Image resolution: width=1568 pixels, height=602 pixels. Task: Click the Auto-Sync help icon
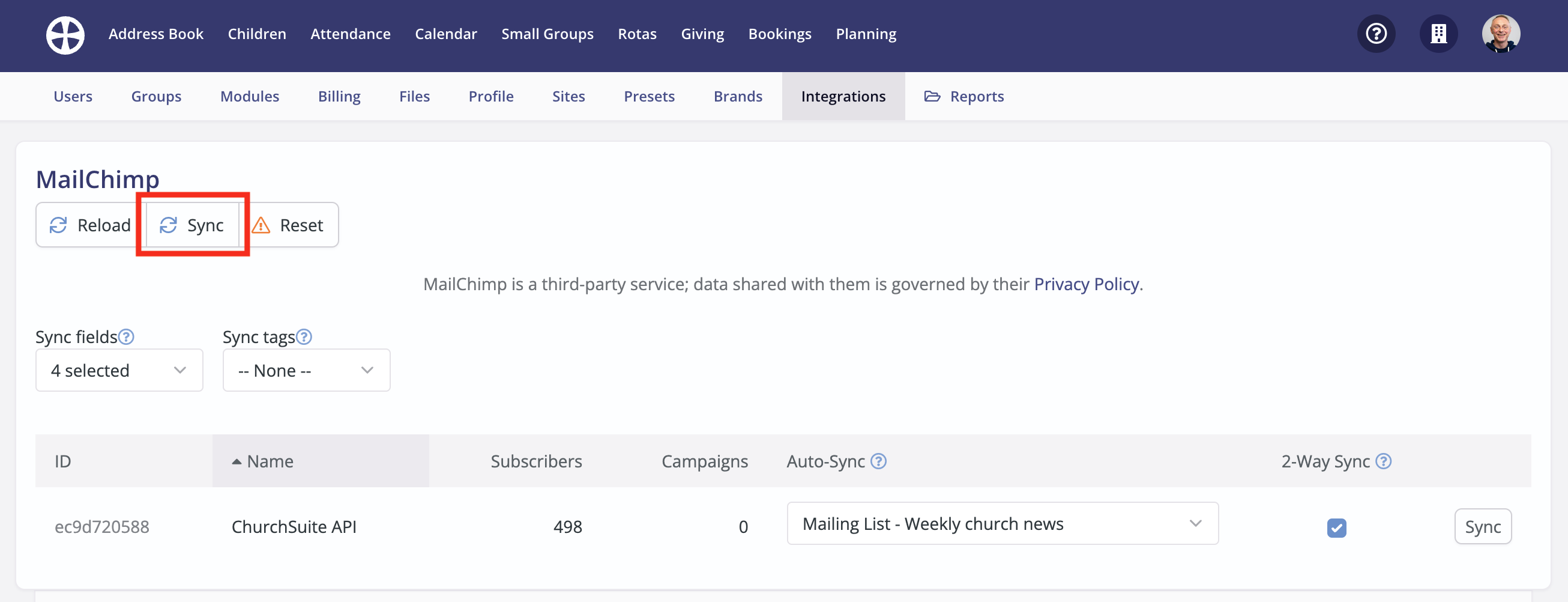(878, 461)
